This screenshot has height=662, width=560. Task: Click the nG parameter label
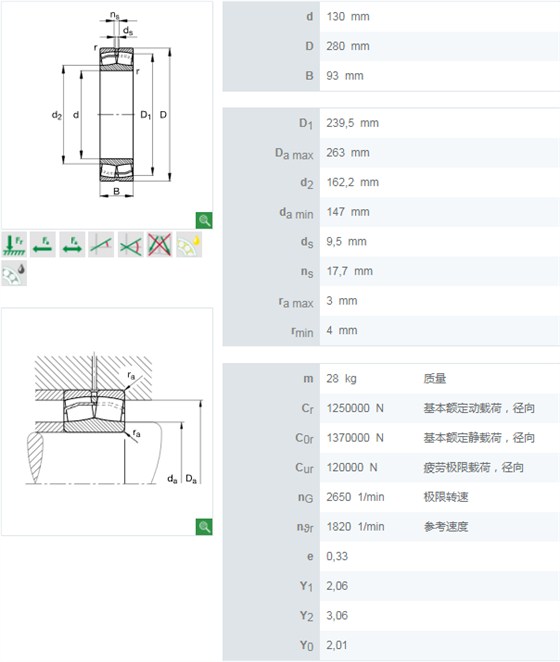(x=305, y=498)
